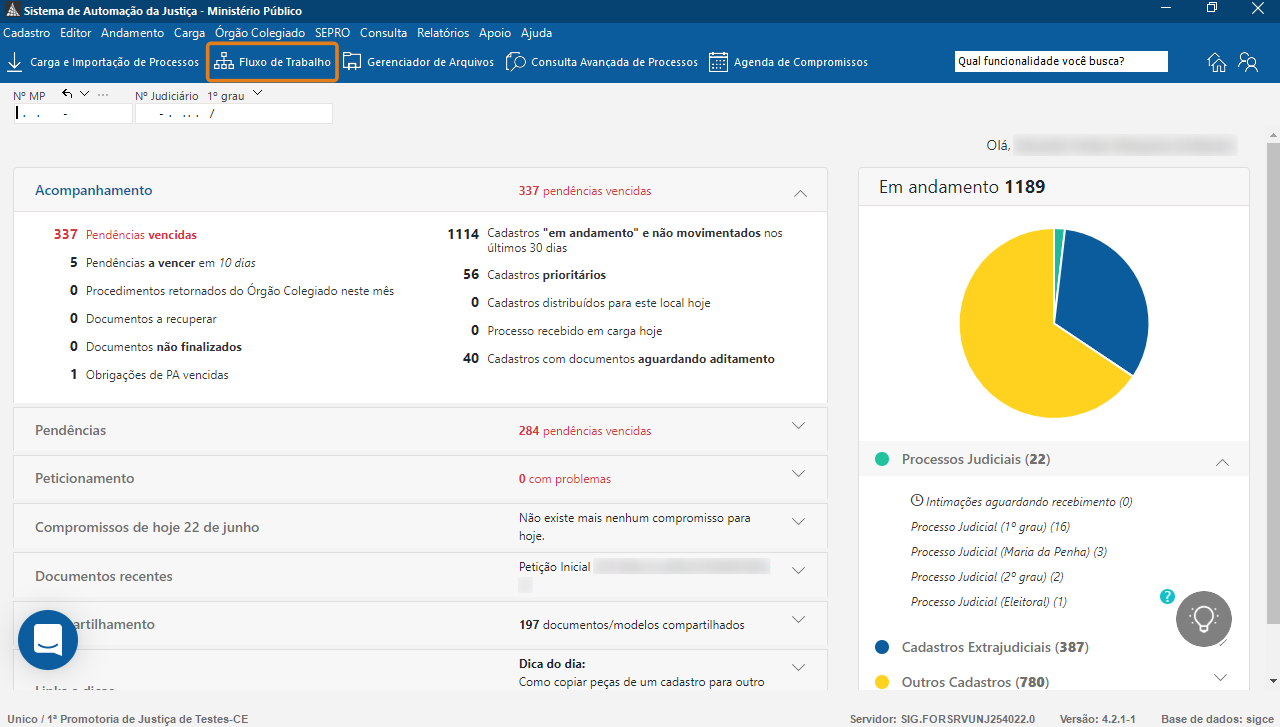The image size is (1280, 727).
Task: Open the Andamento menu
Action: click(x=133, y=33)
